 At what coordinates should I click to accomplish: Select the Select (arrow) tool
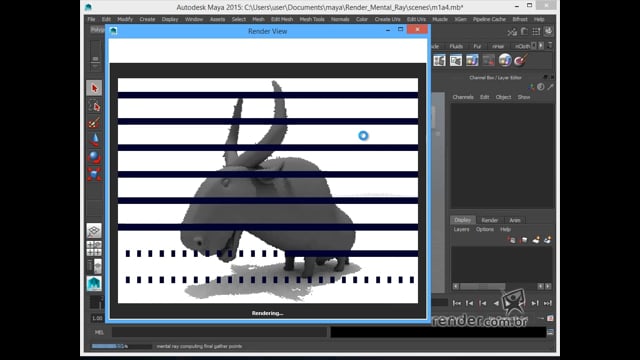click(94, 88)
